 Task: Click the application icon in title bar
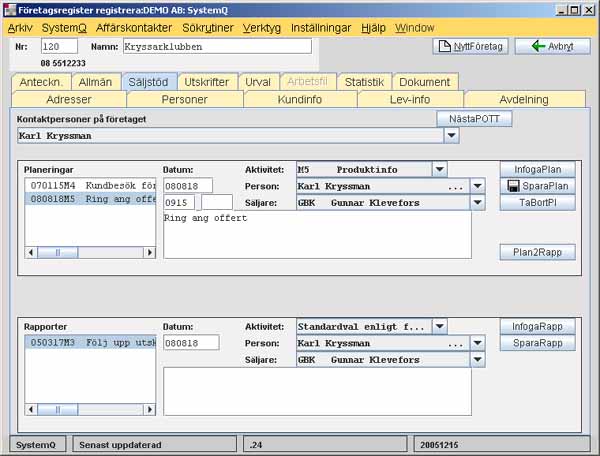pyautogui.click(x=11, y=10)
